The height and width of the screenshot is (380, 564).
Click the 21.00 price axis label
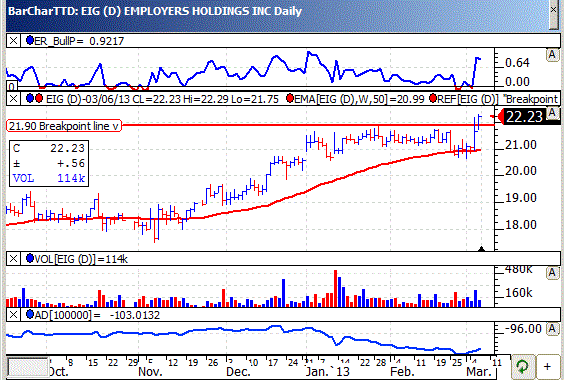521,145
